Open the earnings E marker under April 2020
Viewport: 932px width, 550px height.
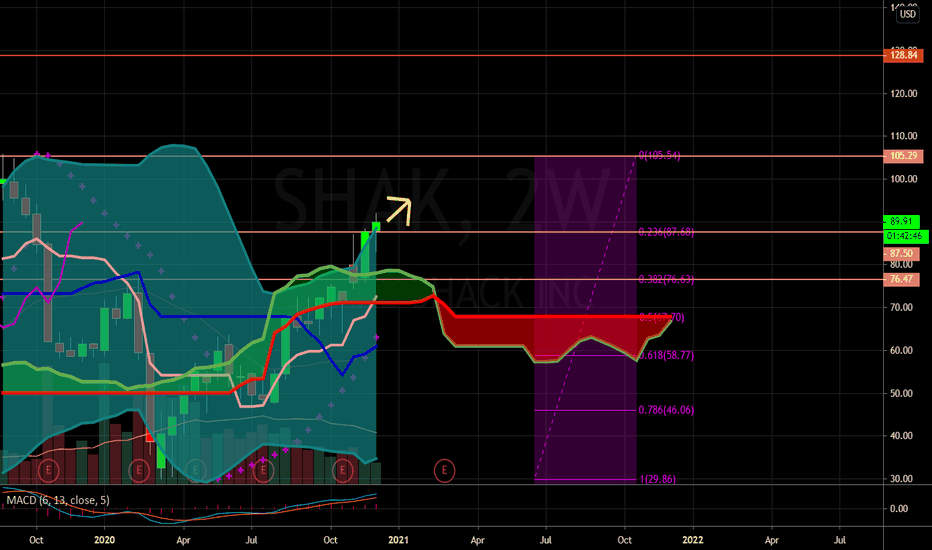[x=196, y=470]
